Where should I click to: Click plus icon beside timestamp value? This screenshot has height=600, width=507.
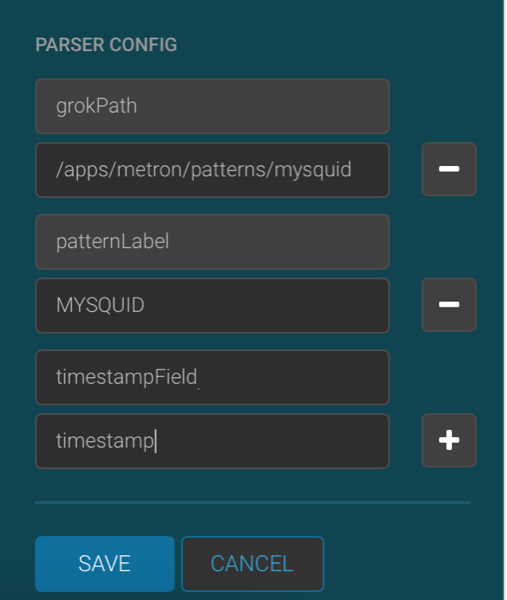449,440
